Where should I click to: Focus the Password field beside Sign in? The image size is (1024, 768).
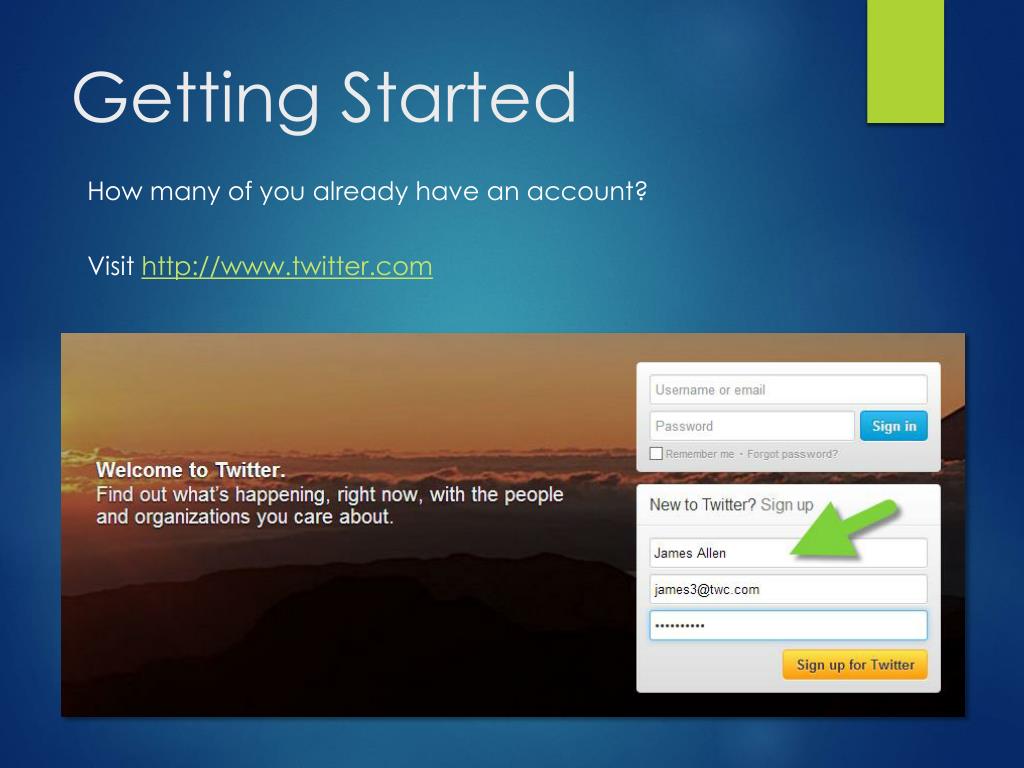click(752, 426)
